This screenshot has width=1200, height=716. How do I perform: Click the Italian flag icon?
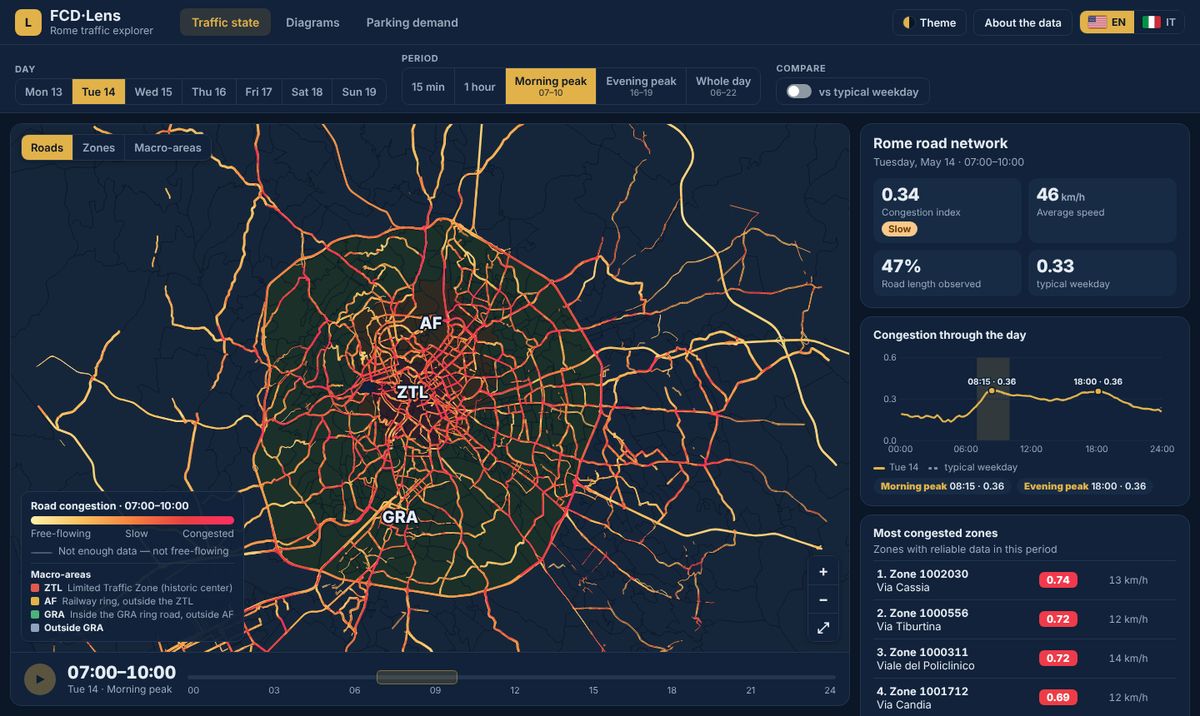(1151, 23)
